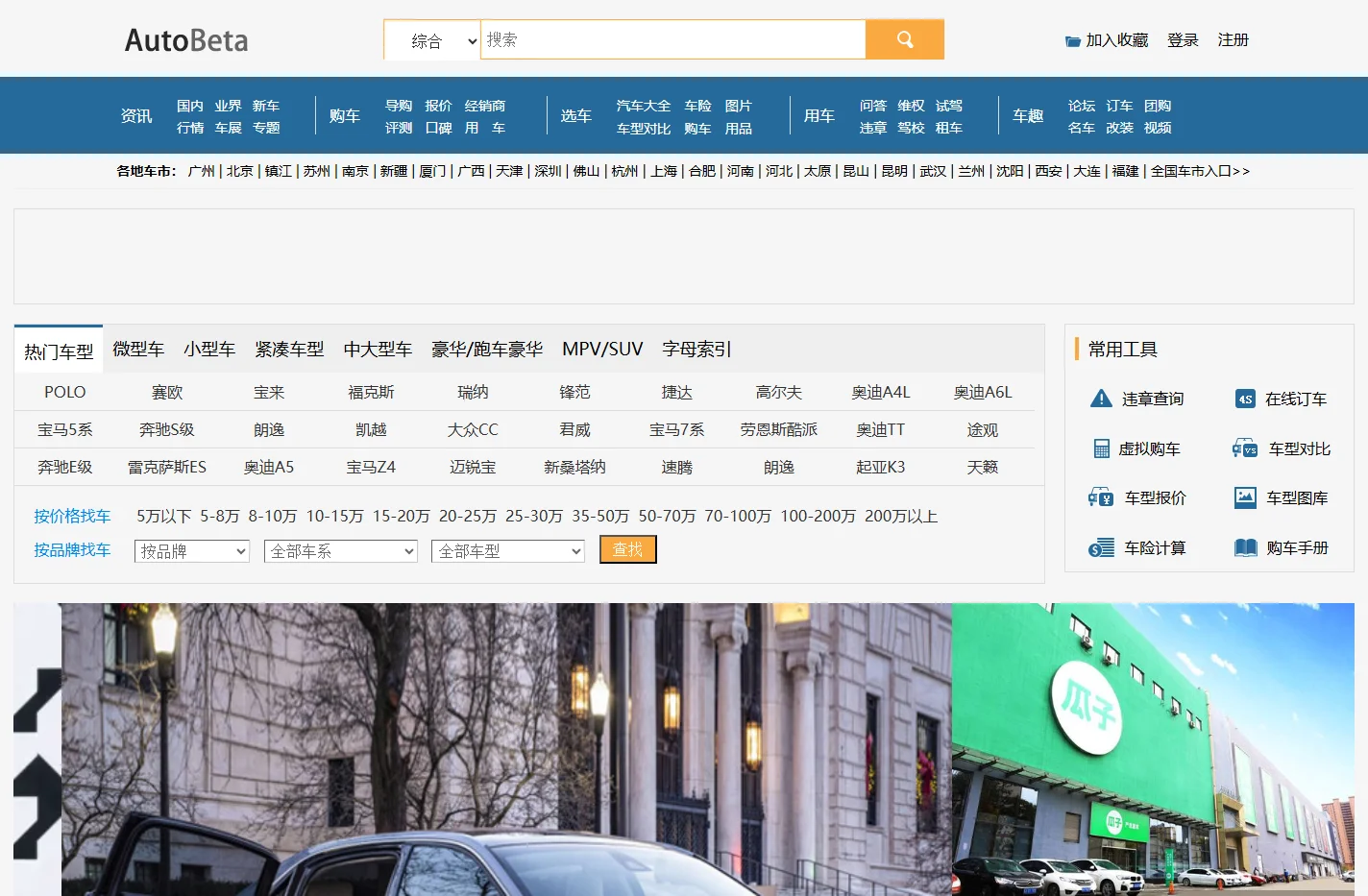Click the 视频 navigation link
This screenshot has height=896, width=1368.
tap(1158, 128)
